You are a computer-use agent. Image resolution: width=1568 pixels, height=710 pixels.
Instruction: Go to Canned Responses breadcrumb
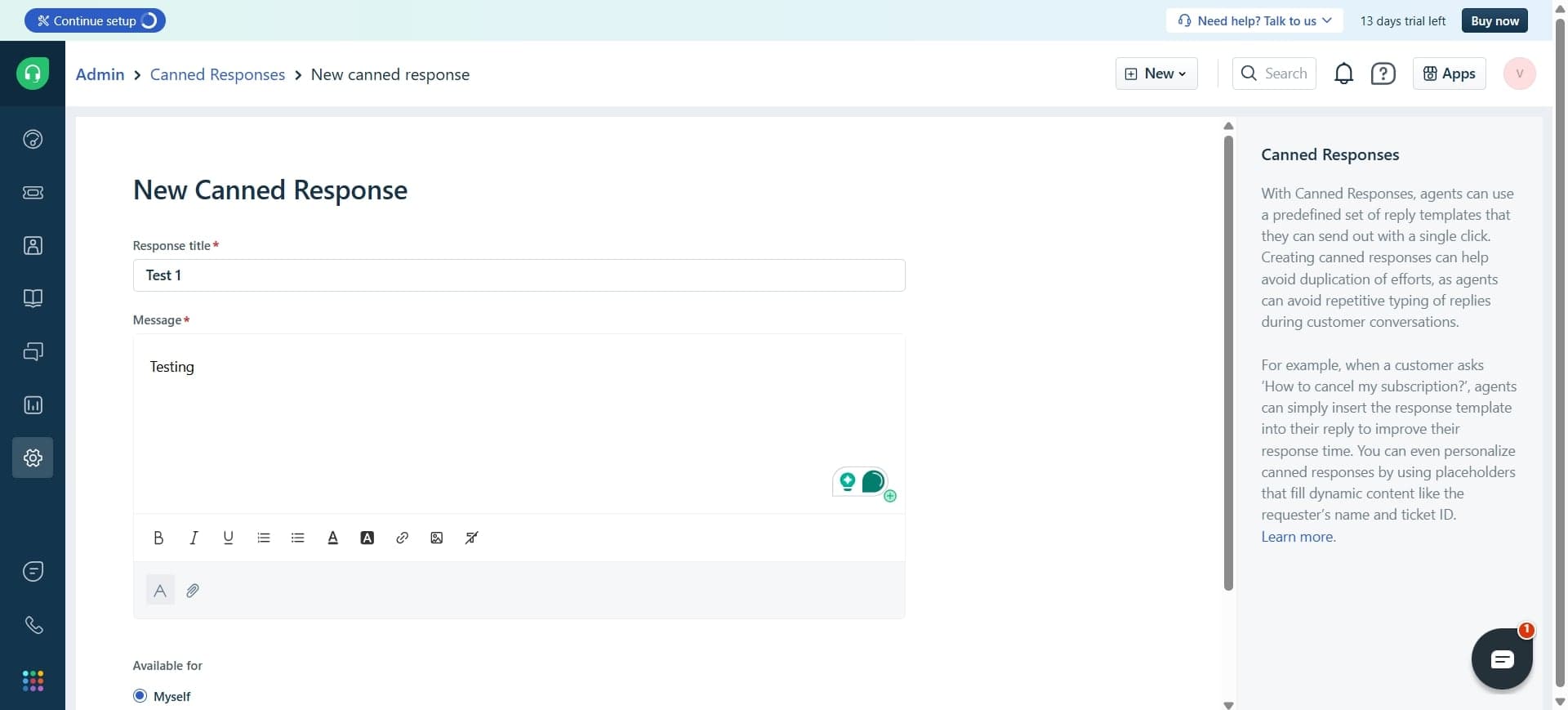[217, 74]
